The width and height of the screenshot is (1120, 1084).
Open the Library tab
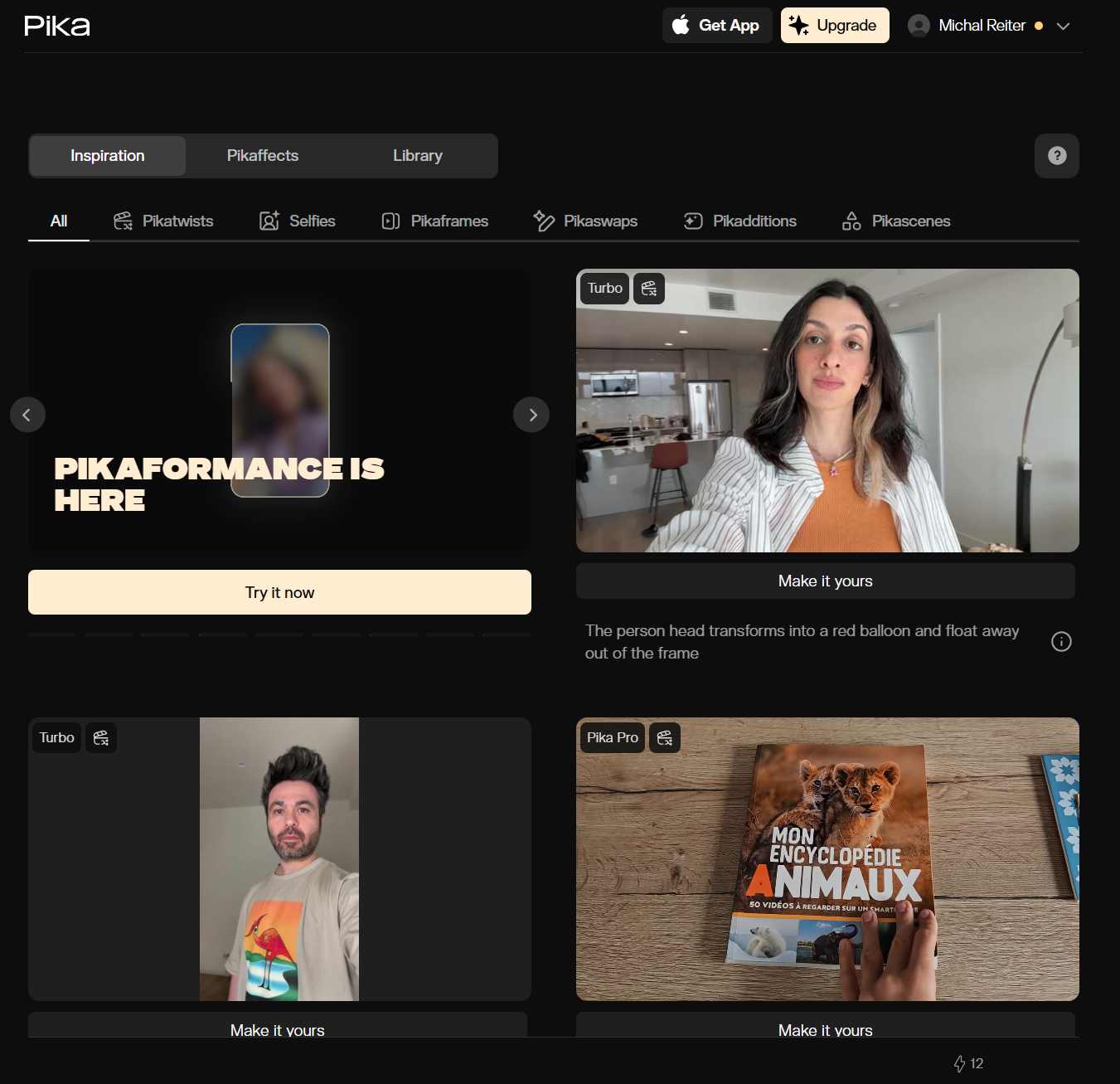pyautogui.click(x=417, y=156)
